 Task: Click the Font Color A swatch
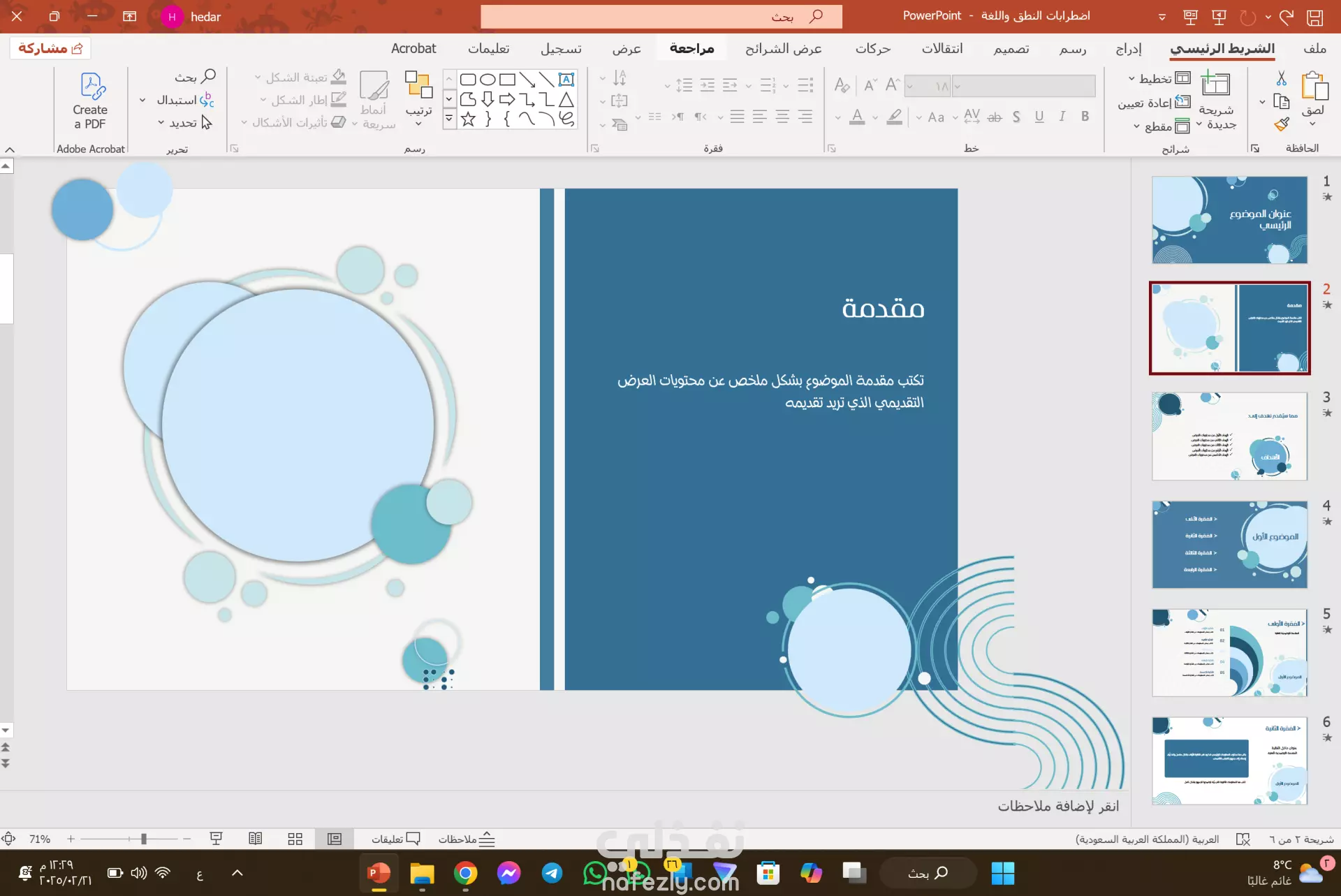click(x=857, y=117)
